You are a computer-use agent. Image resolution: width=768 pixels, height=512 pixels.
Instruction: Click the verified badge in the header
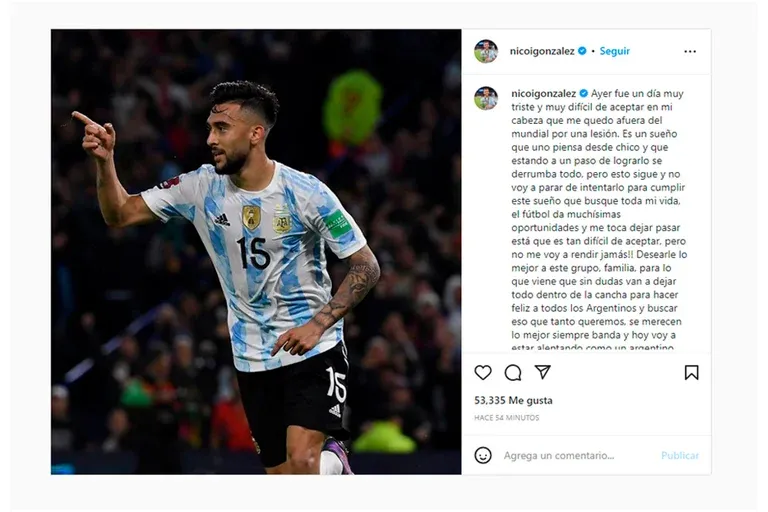[x=582, y=51]
